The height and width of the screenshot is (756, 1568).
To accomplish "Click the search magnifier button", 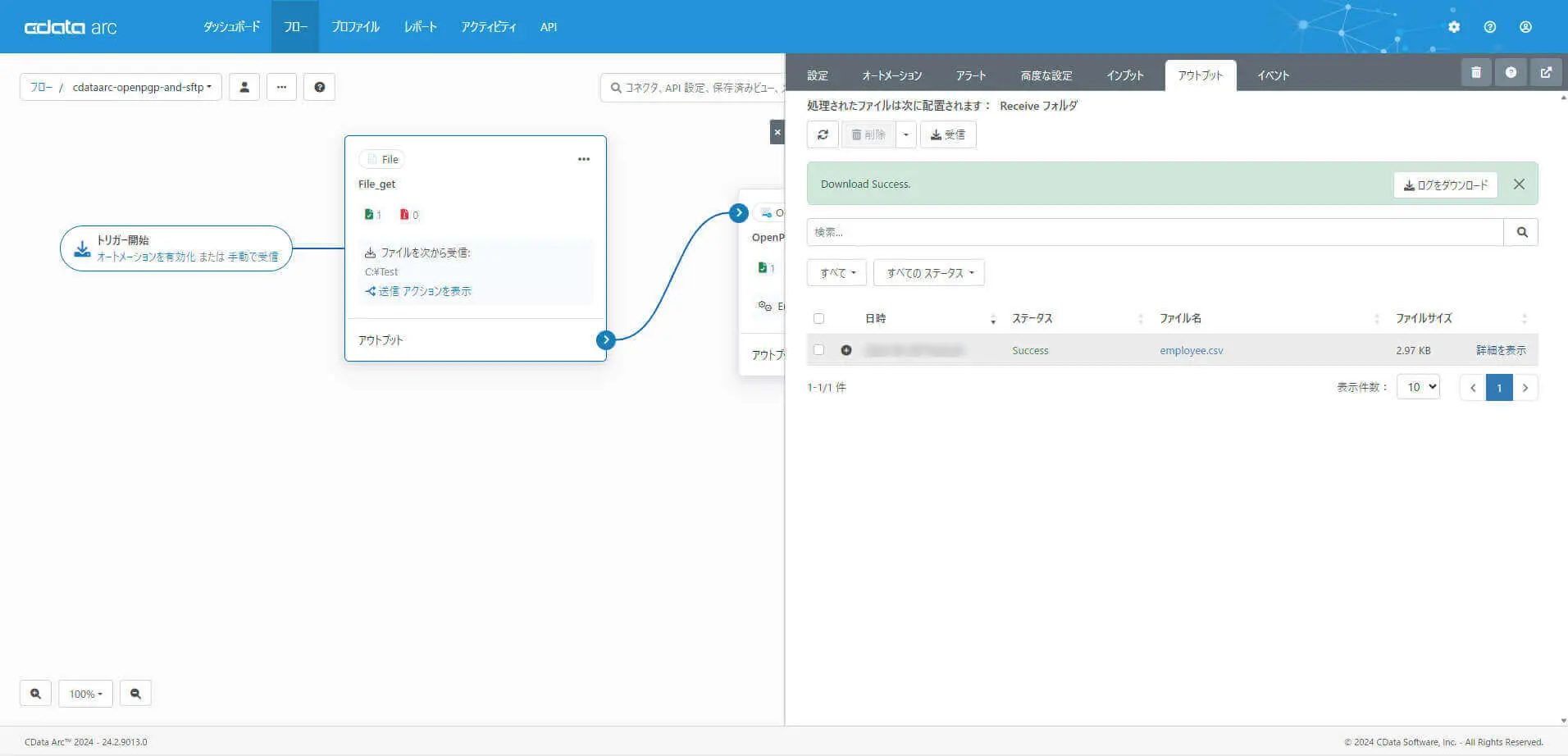I will (x=1521, y=232).
